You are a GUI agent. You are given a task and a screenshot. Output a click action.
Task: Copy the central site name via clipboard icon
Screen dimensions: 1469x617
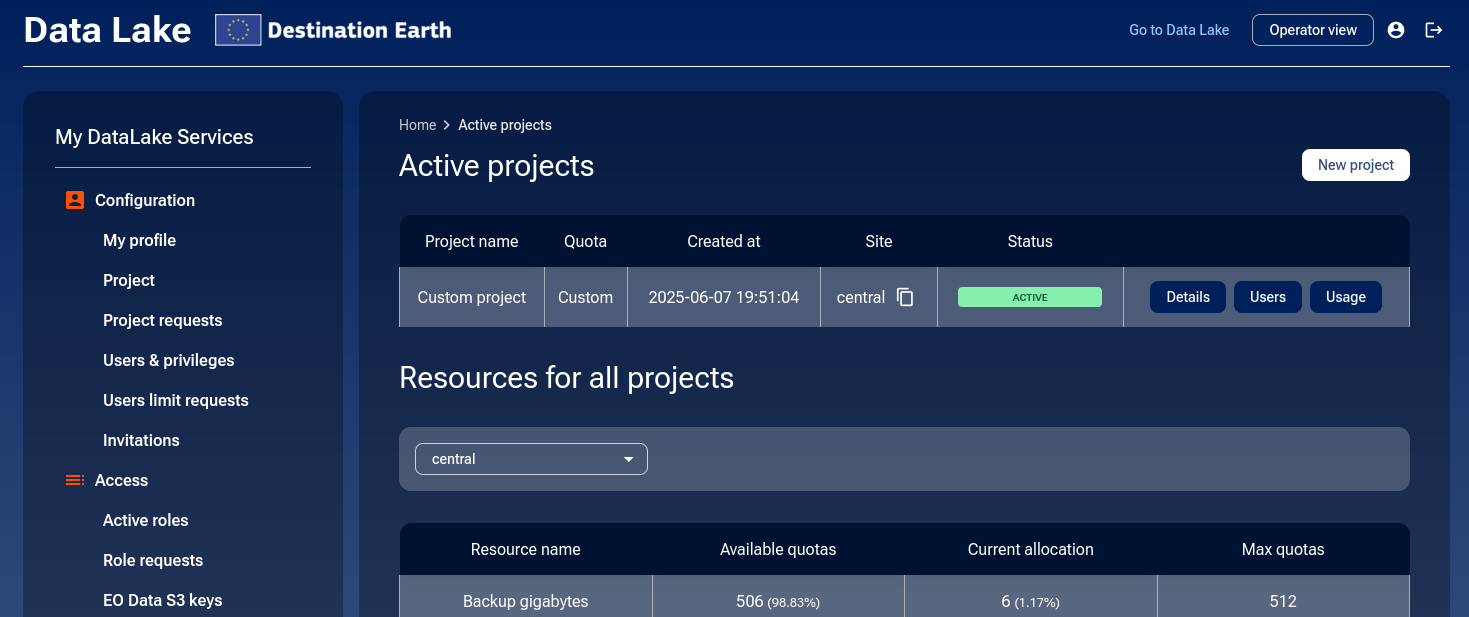[906, 297]
